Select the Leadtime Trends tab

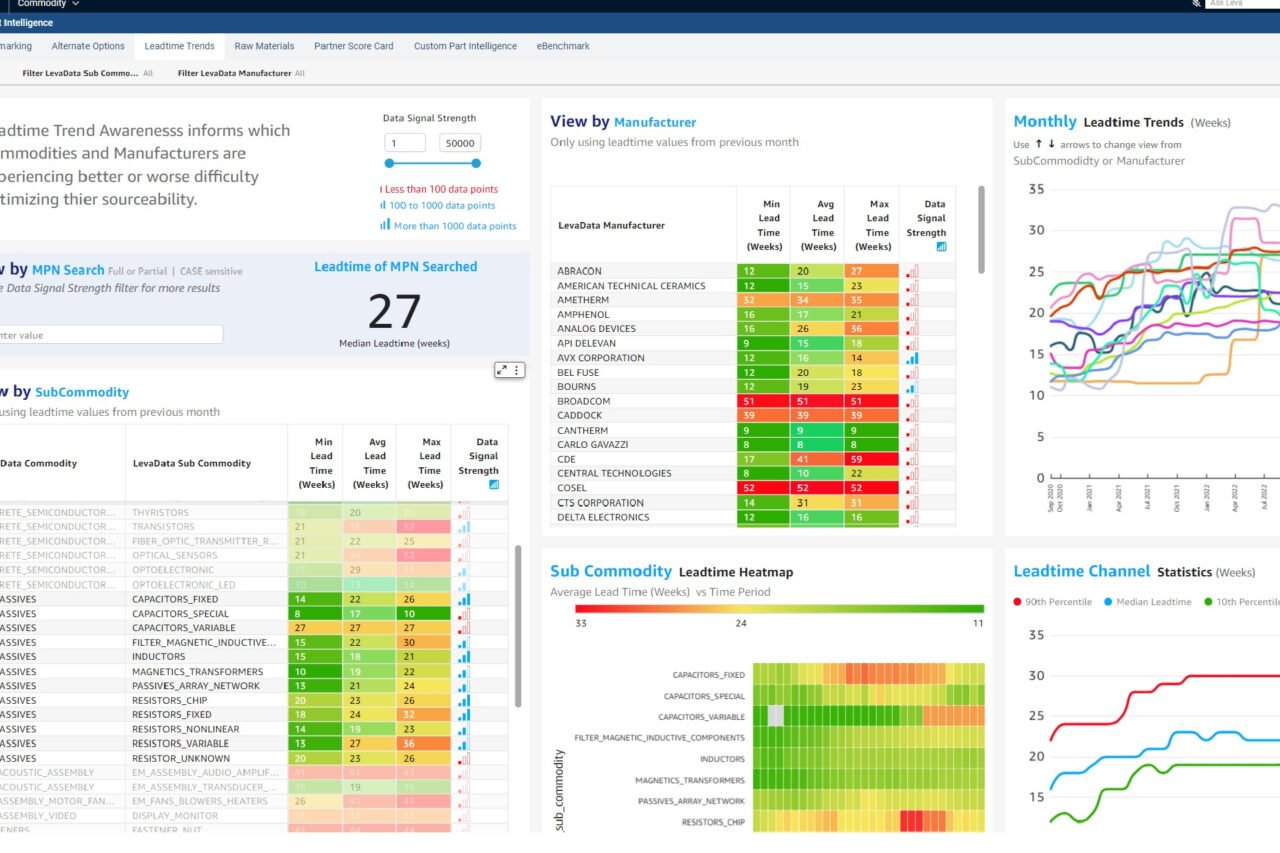179,46
